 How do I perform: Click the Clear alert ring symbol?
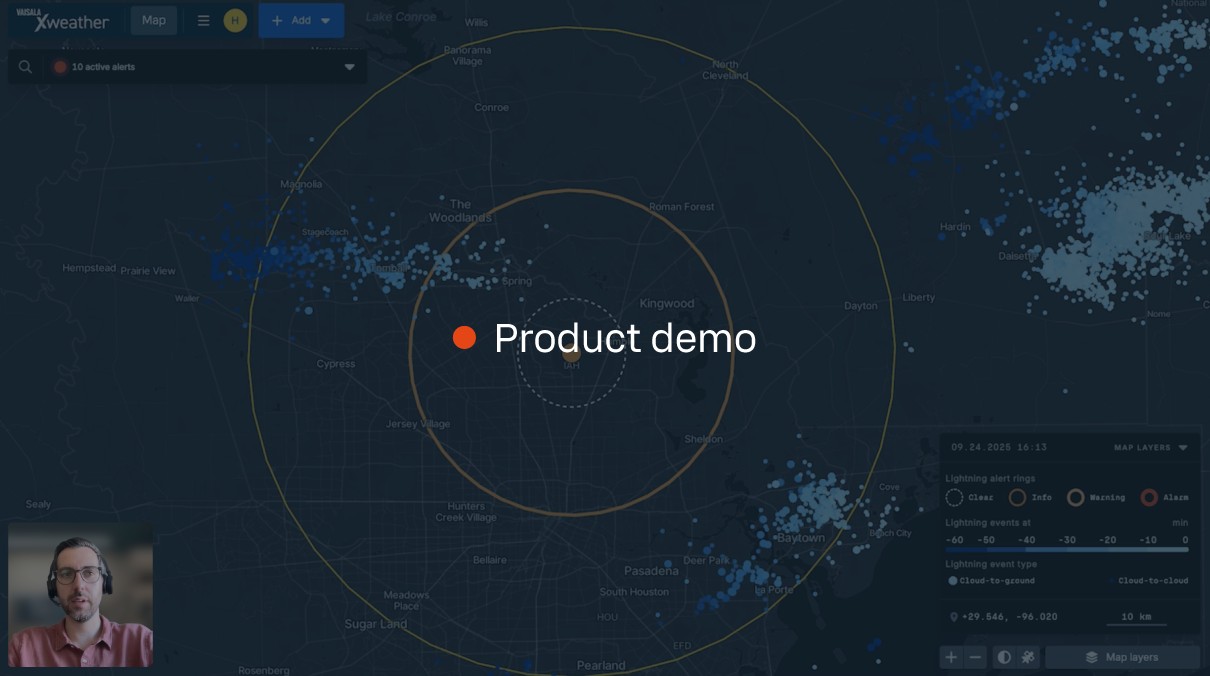click(954, 497)
